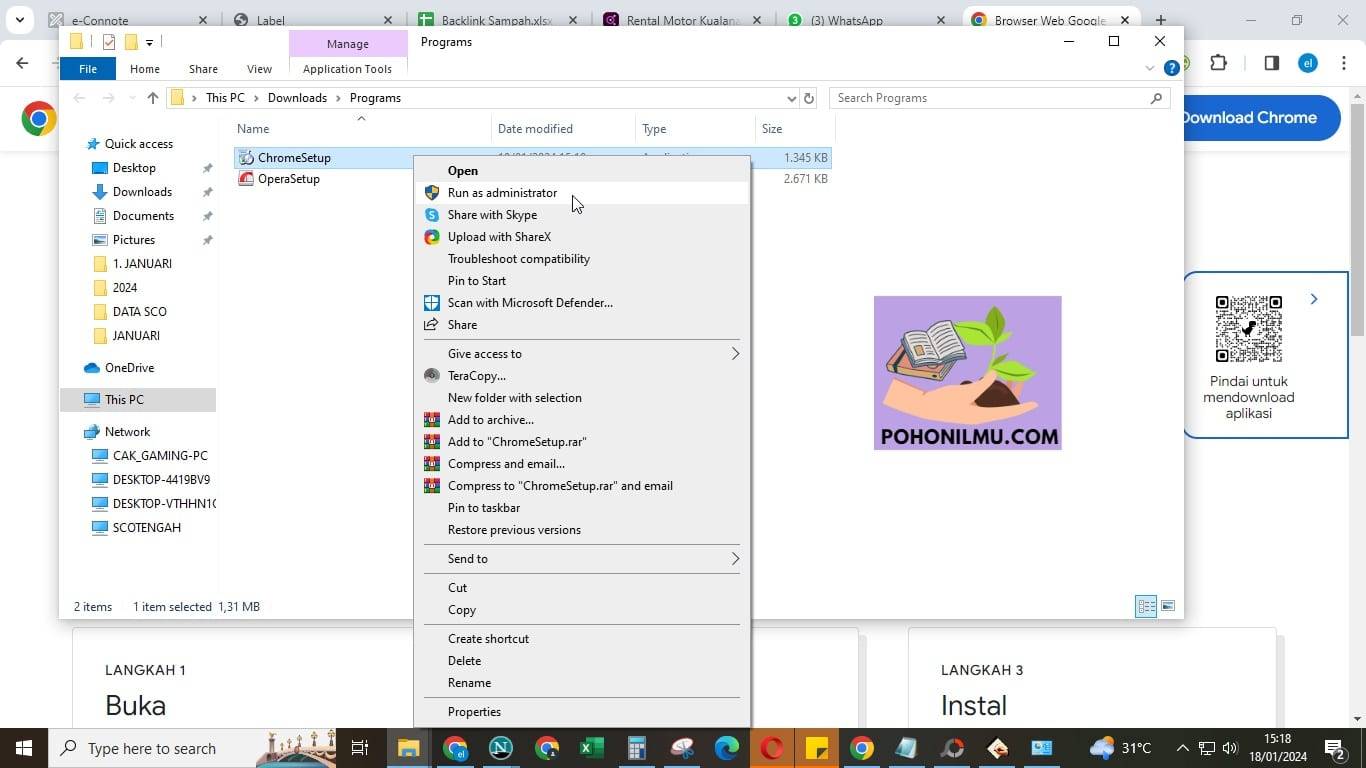Open Application Tools ribbon tab
Viewport: 1366px width, 768px height.
tap(347, 69)
